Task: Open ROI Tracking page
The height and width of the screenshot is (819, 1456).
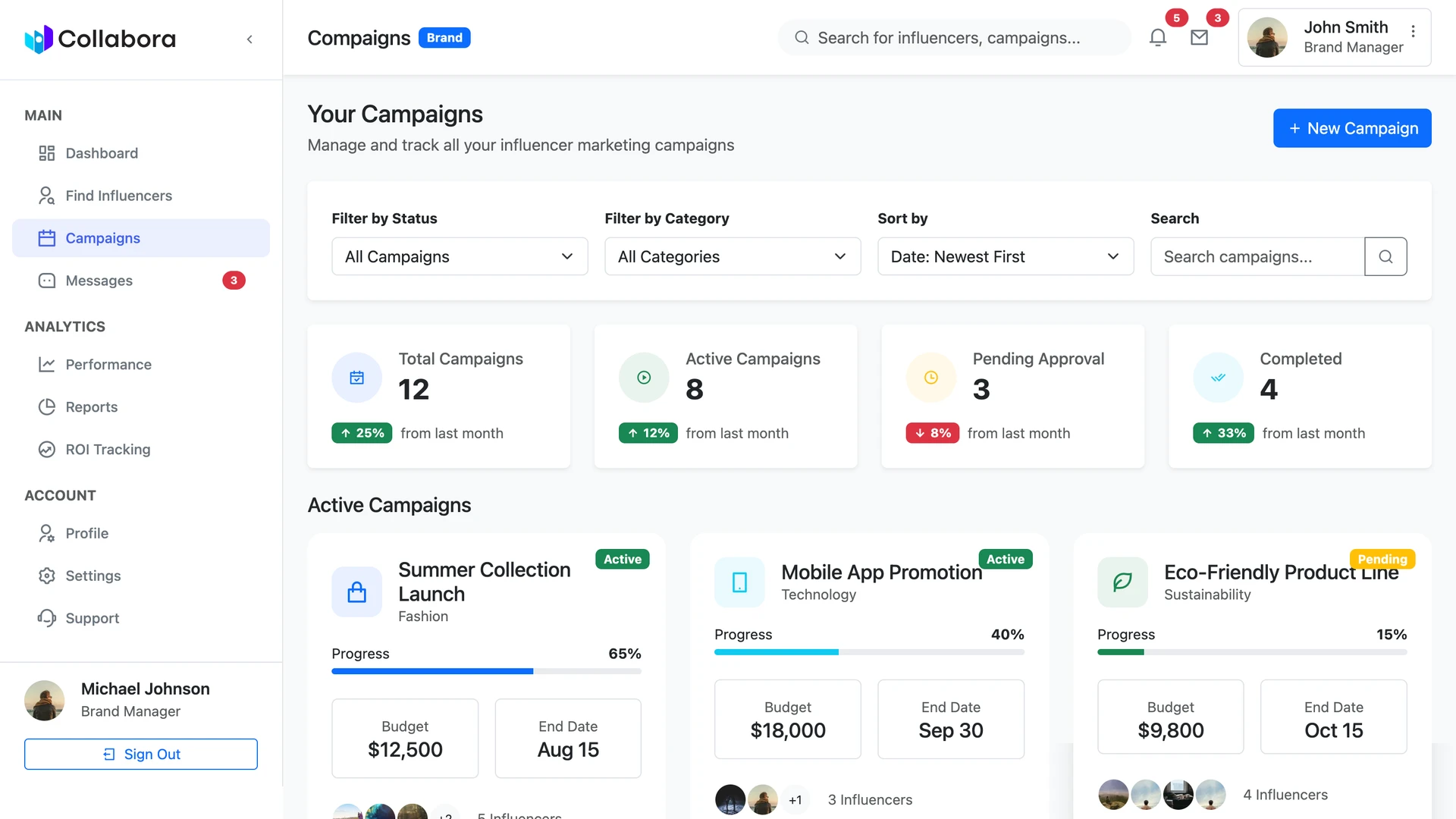Action: [141, 450]
